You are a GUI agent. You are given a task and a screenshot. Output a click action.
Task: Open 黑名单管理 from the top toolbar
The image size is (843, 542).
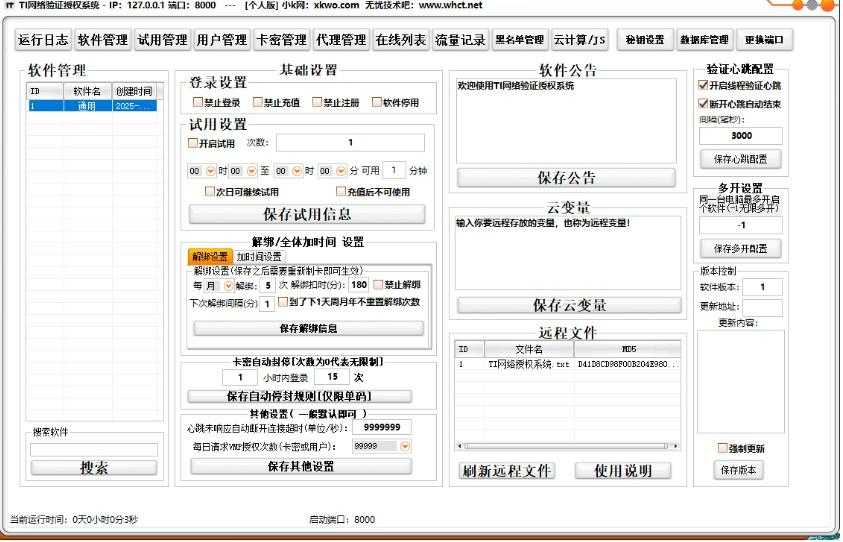click(x=519, y=40)
